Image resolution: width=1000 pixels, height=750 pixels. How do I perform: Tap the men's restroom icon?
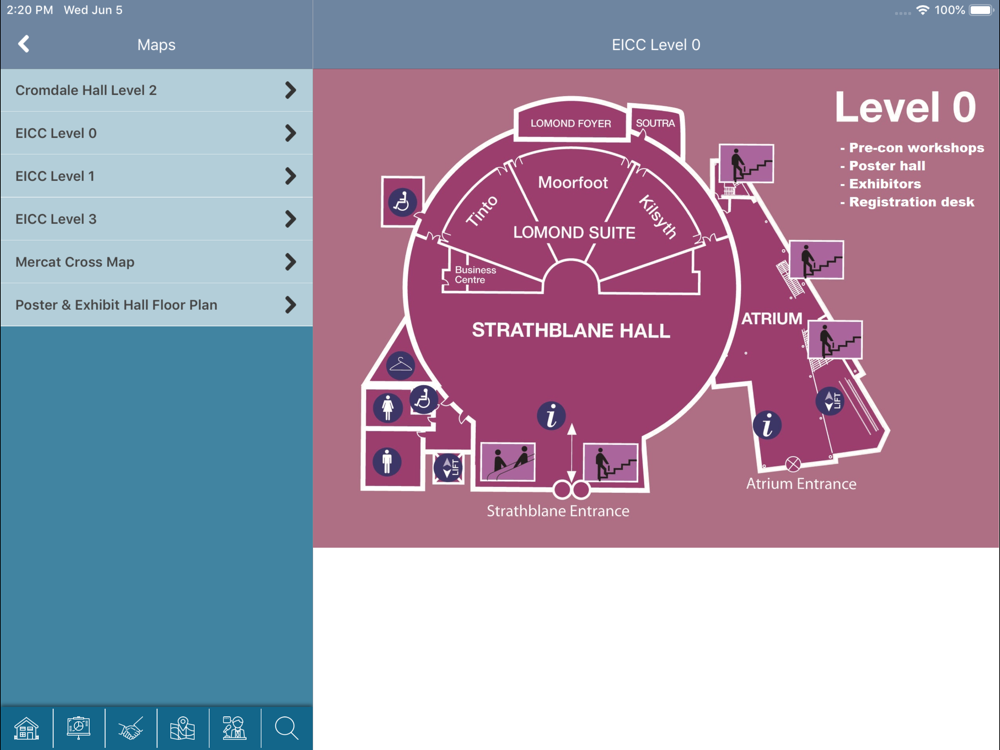pyautogui.click(x=387, y=461)
